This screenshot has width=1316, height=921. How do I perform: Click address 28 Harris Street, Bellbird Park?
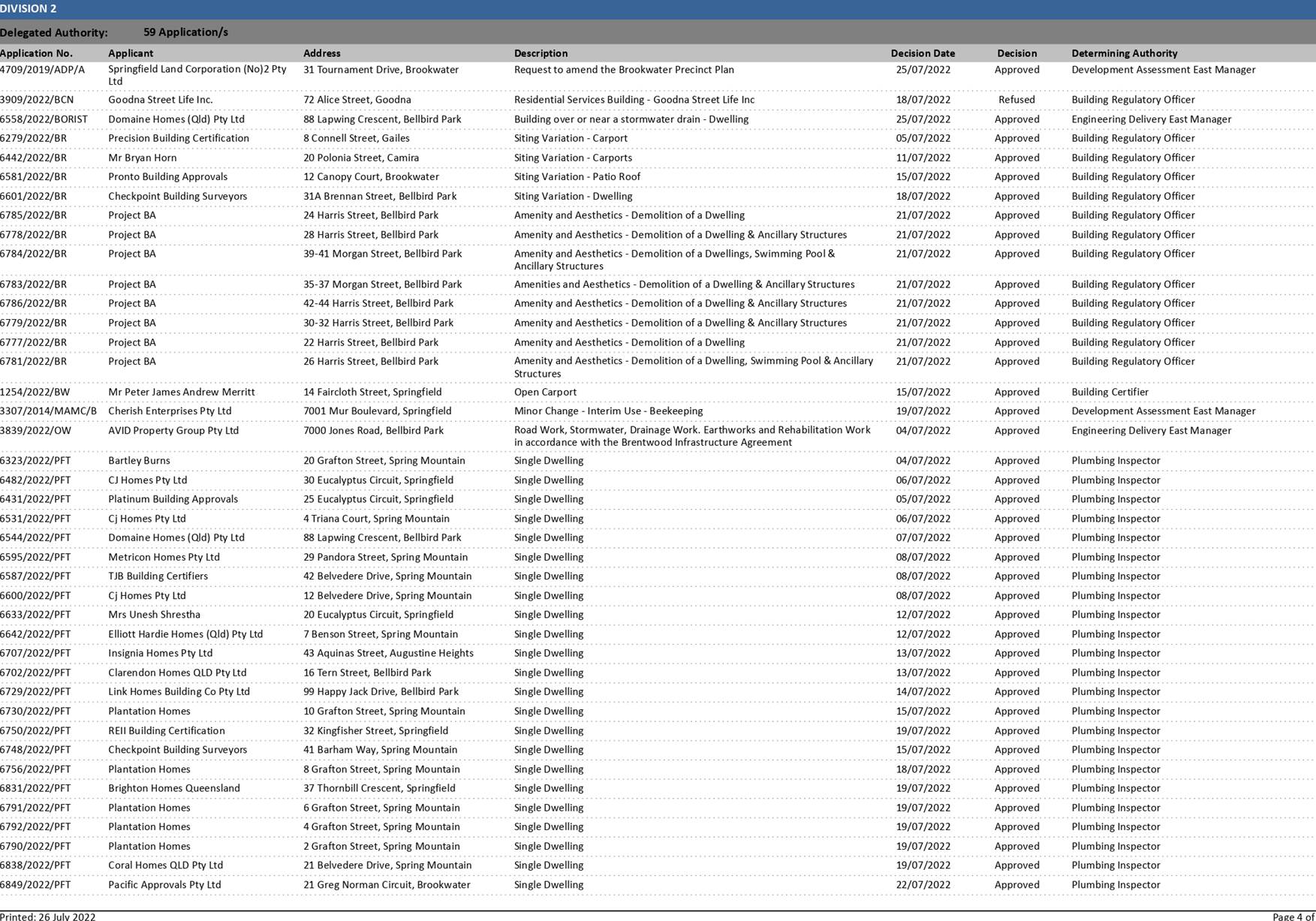[371, 235]
